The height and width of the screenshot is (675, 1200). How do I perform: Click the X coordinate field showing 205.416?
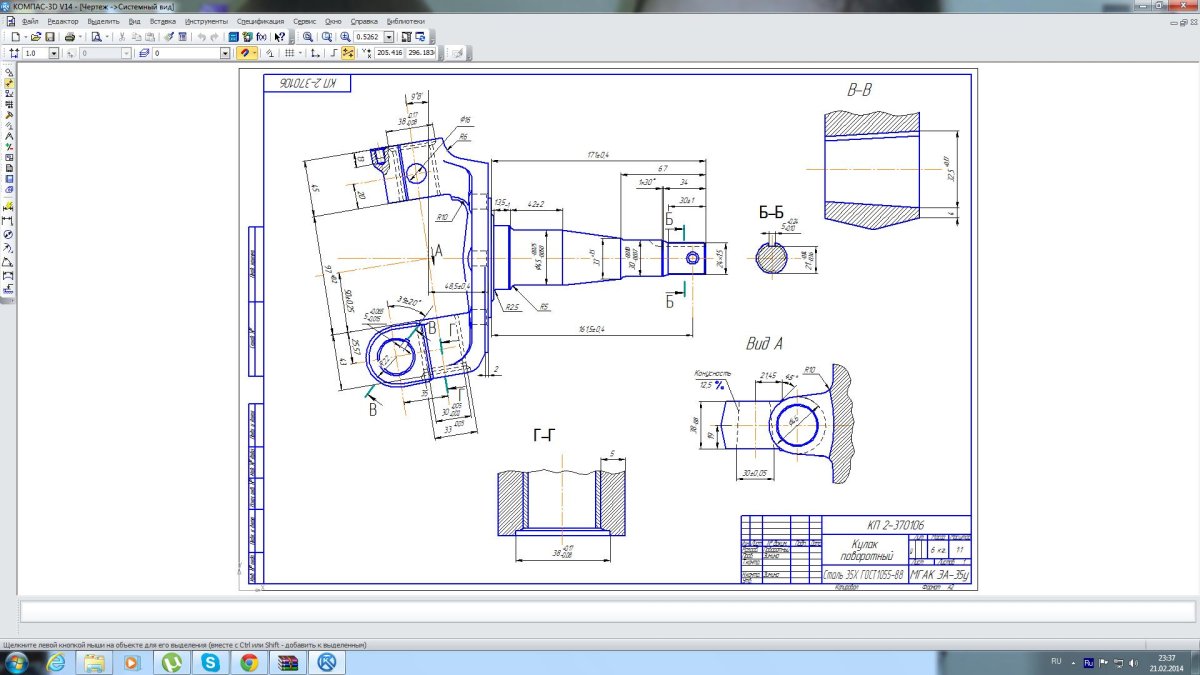click(389, 53)
